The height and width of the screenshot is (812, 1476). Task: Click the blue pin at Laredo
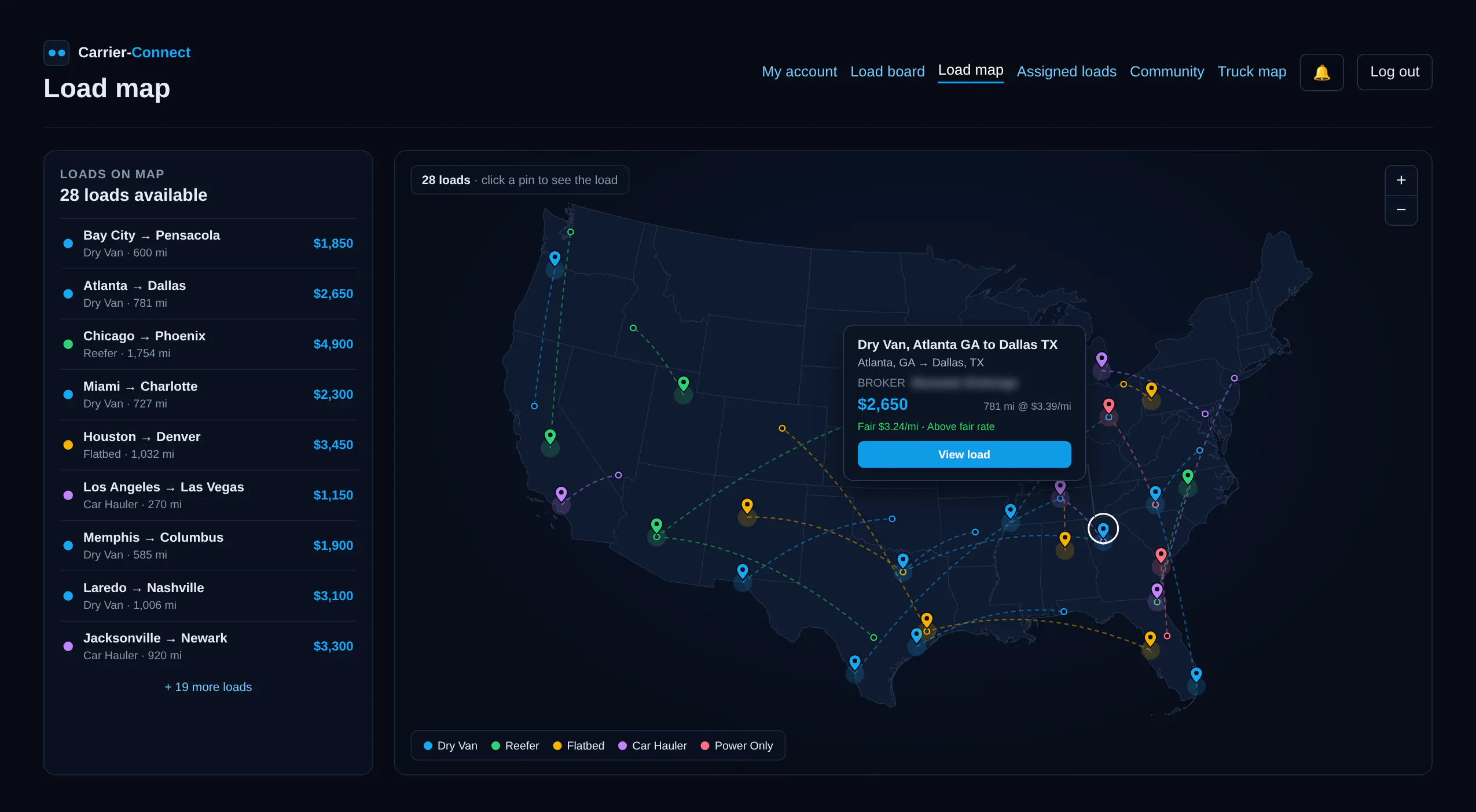(x=854, y=662)
